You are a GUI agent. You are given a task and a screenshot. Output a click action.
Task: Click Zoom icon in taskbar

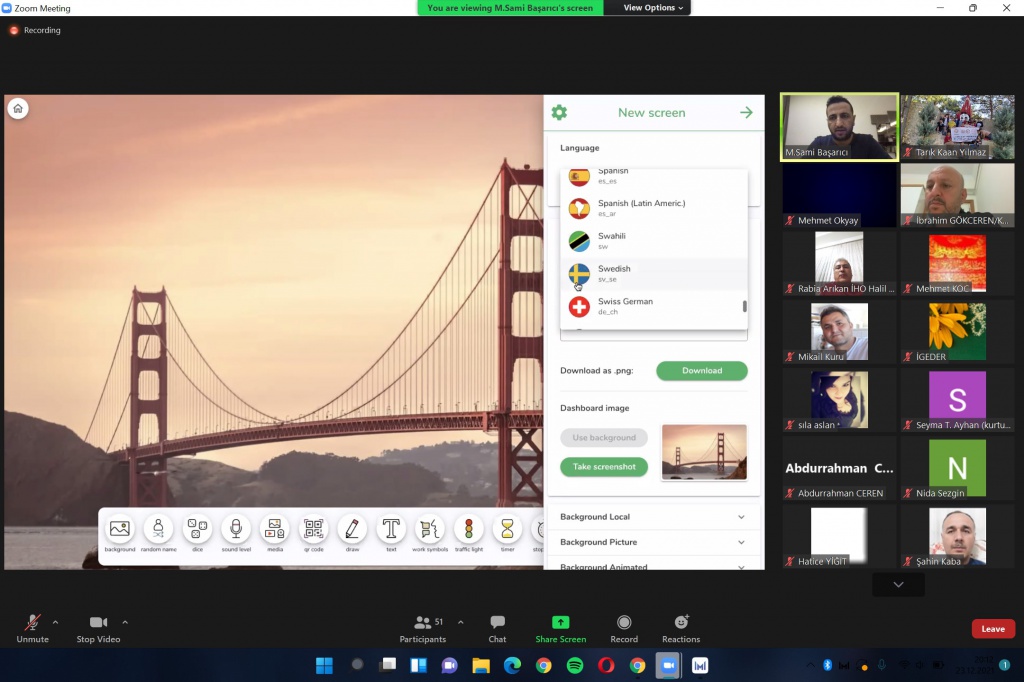(x=669, y=666)
